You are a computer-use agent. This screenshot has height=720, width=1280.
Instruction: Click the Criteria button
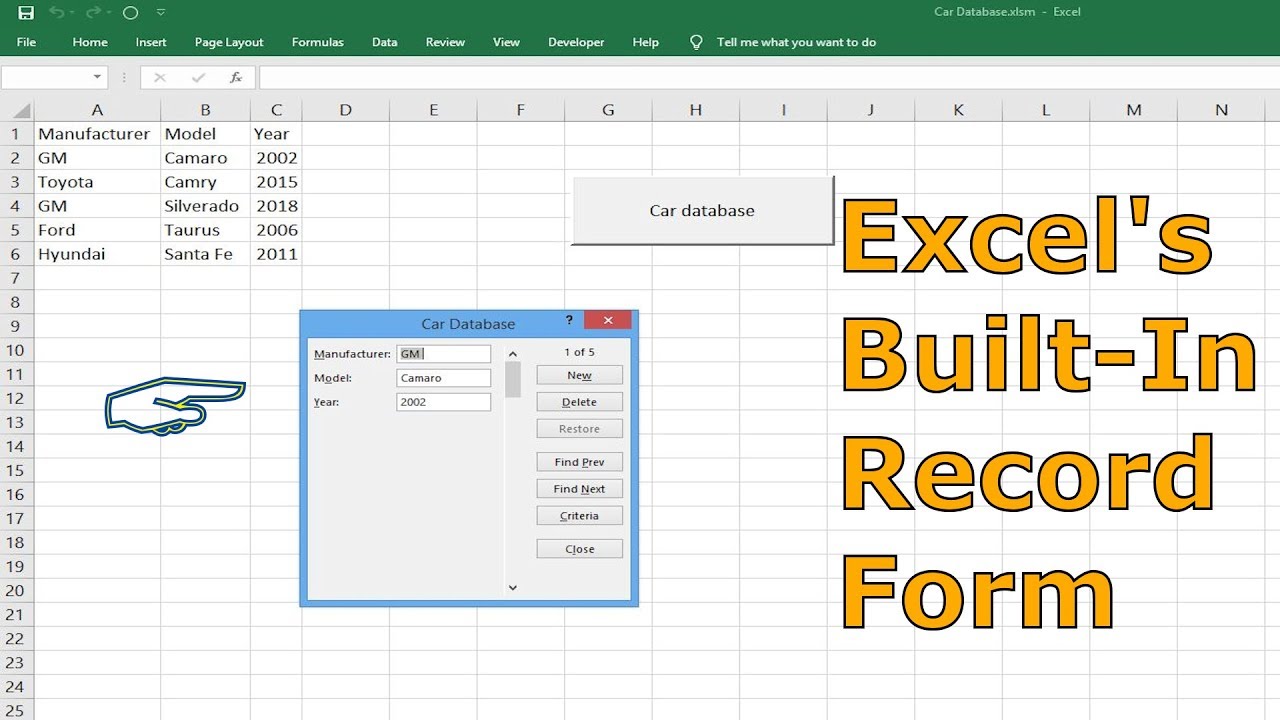point(579,516)
